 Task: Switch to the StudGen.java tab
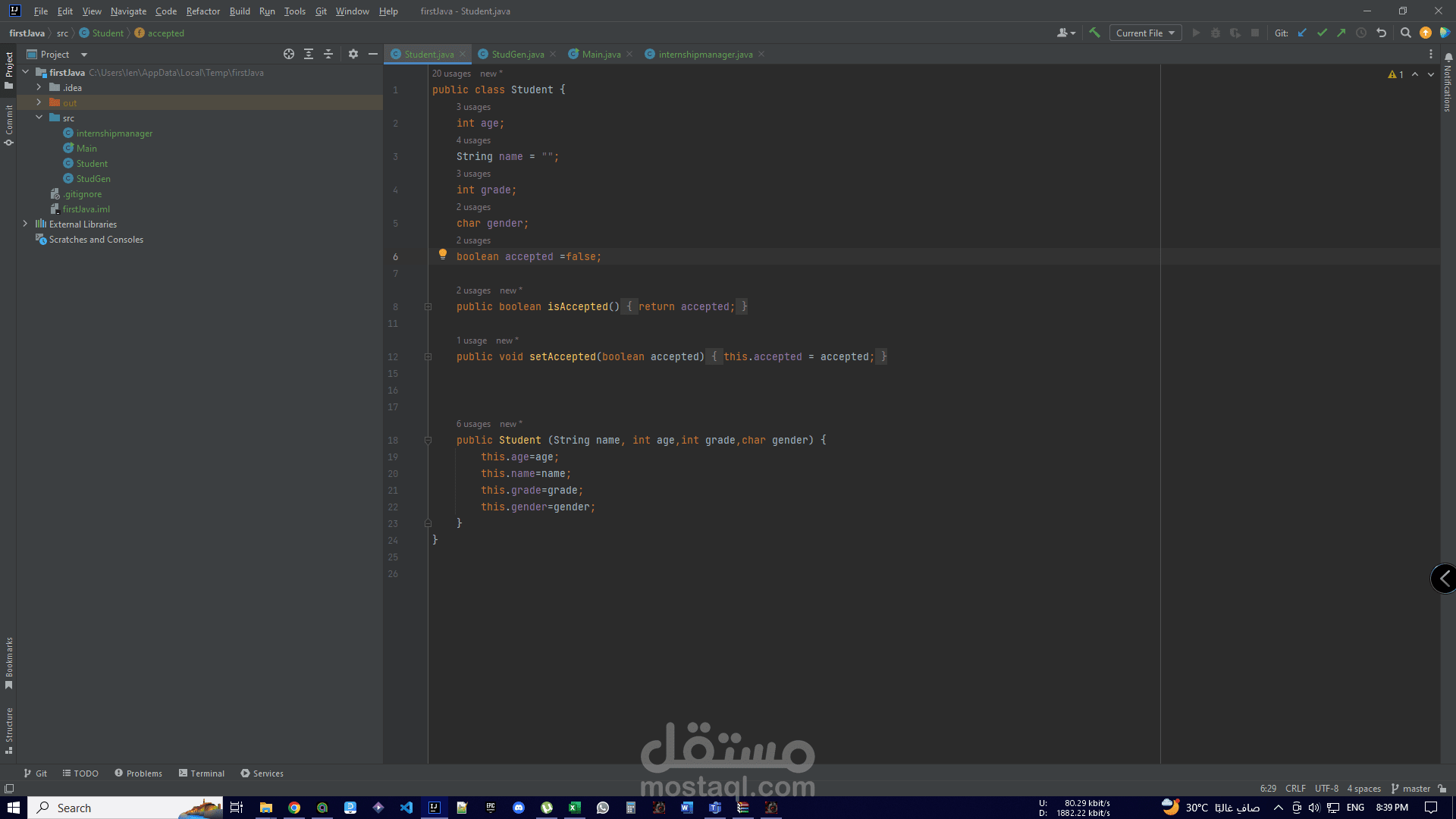pyautogui.click(x=517, y=54)
